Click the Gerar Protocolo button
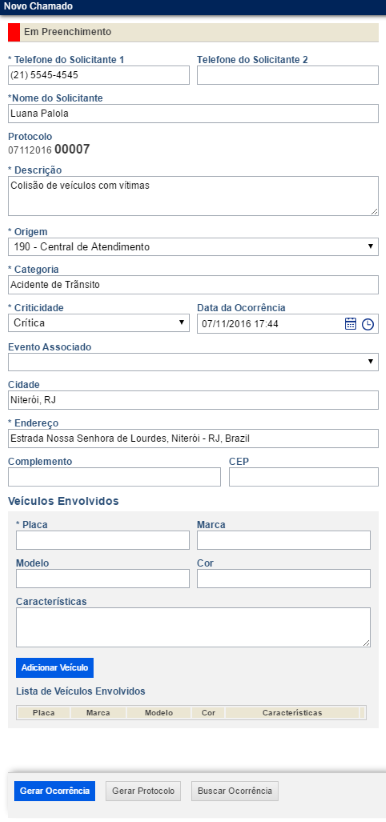 pos(143,791)
